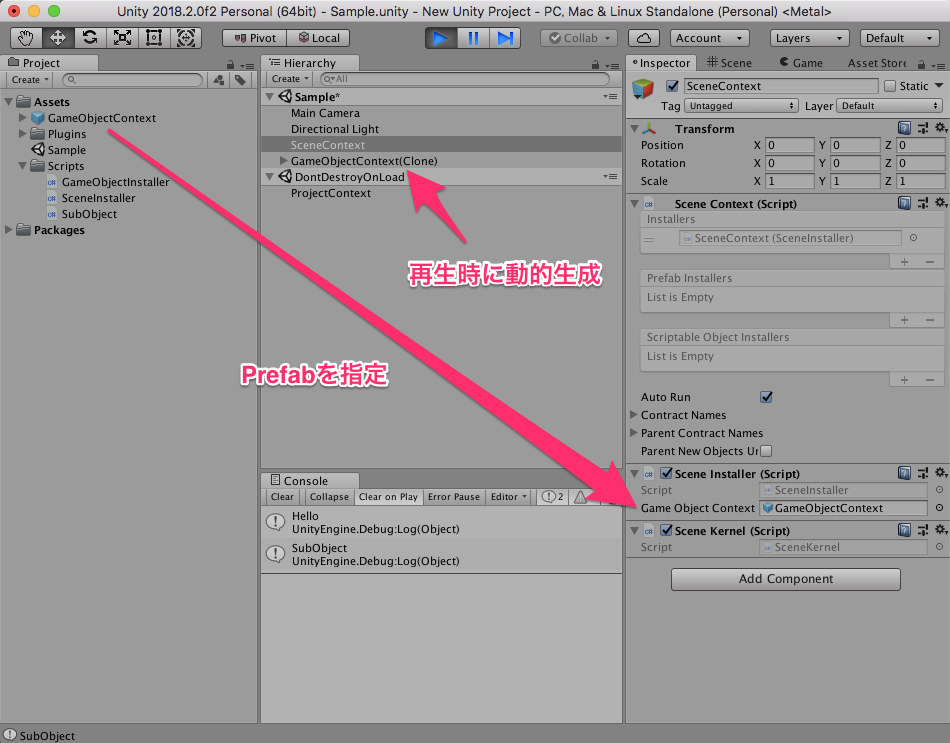Open Transform component help icon
The width and height of the screenshot is (950, 743).
click(904, 128)
